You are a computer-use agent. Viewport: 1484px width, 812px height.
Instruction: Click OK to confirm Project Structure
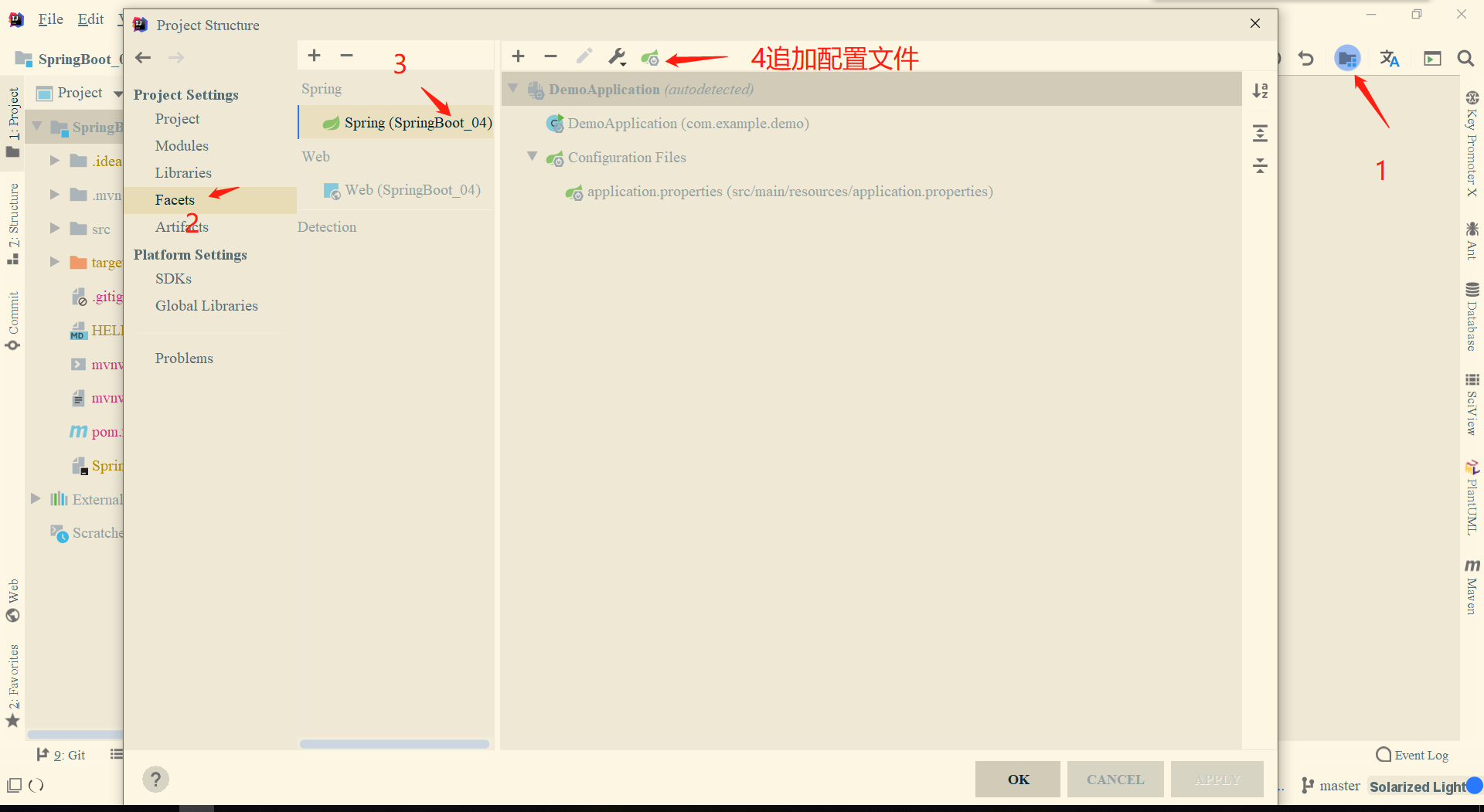click(x=1018, y=779)
